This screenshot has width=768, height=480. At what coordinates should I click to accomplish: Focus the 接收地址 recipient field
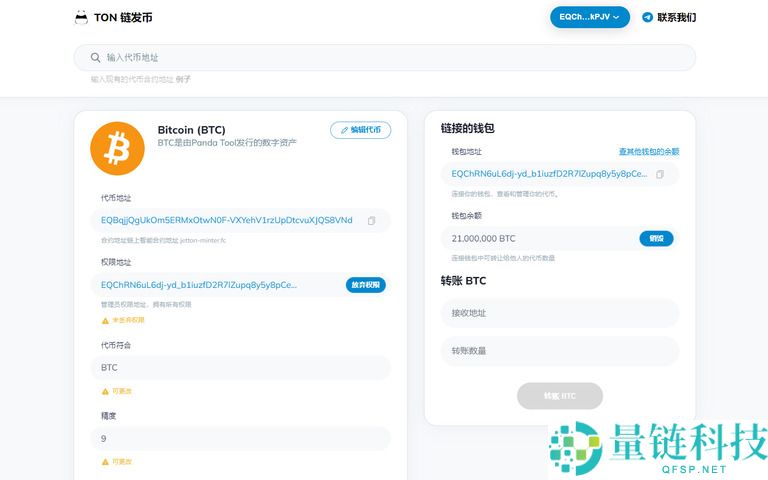(560, 313)
